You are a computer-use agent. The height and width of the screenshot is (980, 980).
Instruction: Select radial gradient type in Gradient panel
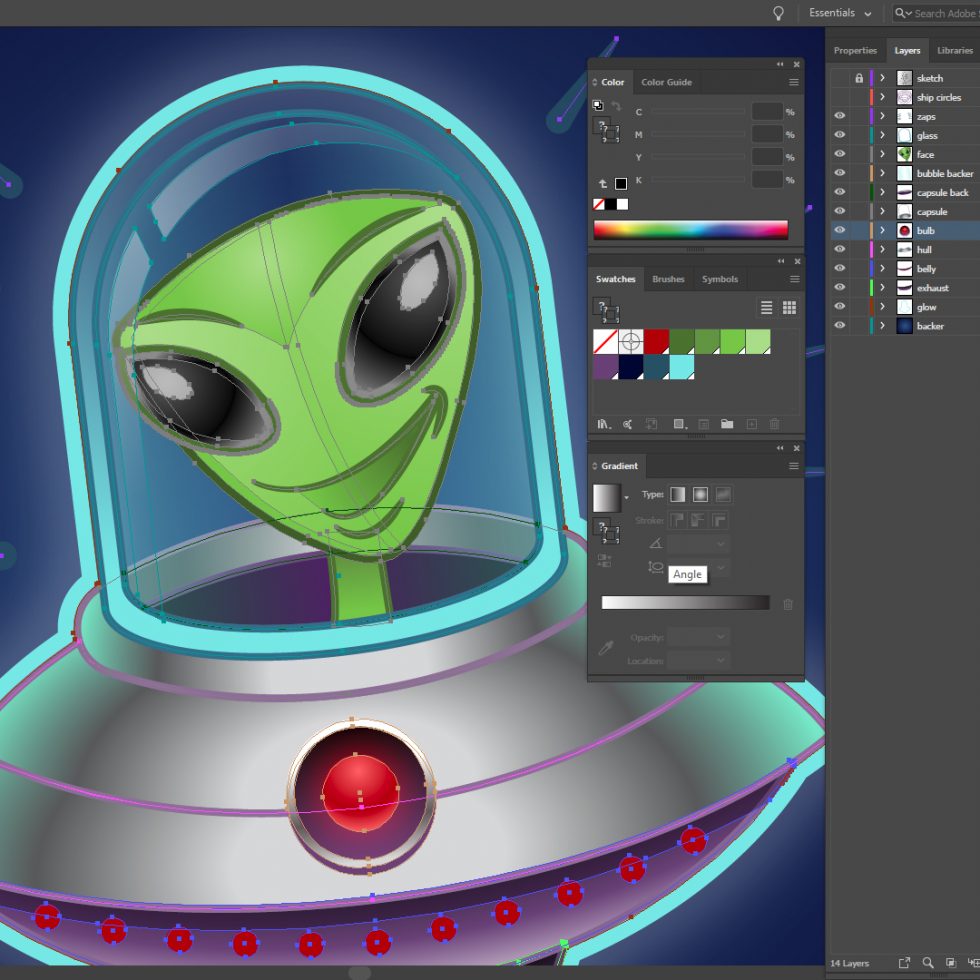(x=700, y=494)
